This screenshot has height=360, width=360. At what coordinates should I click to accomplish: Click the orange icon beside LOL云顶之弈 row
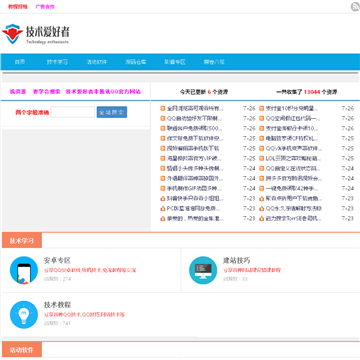click(262, 158)
